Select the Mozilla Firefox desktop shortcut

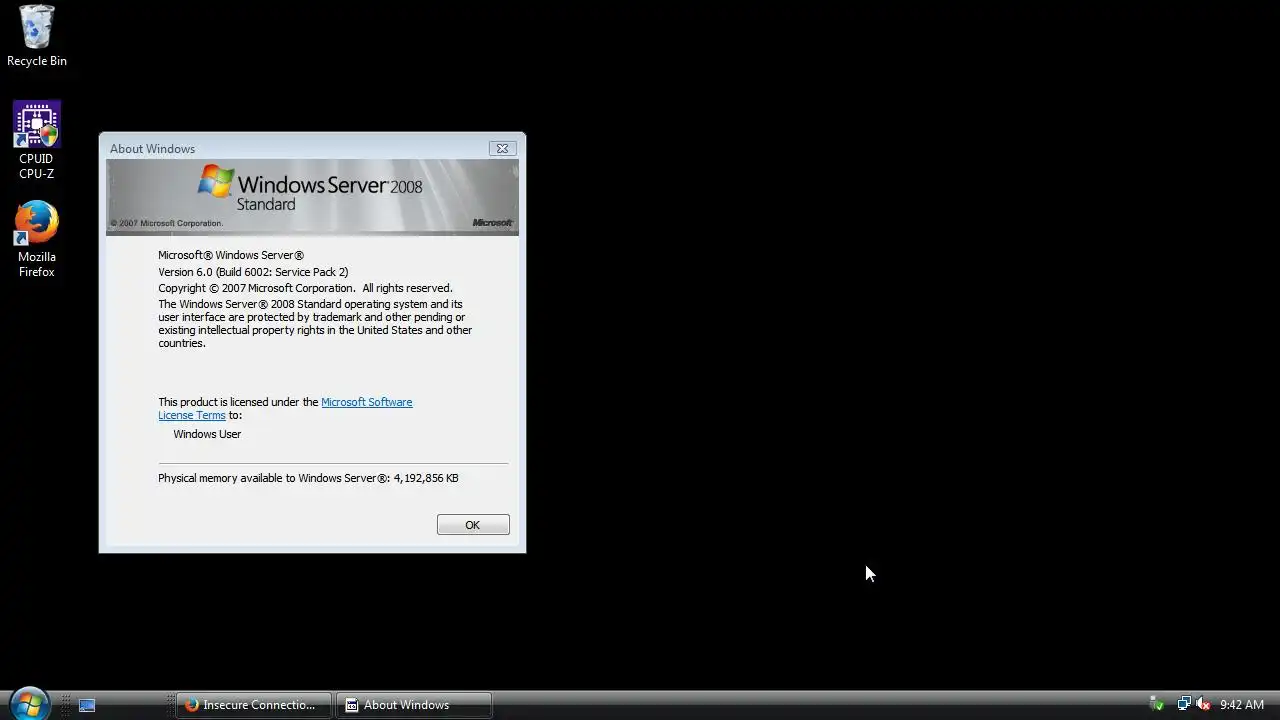pos(37,240)
